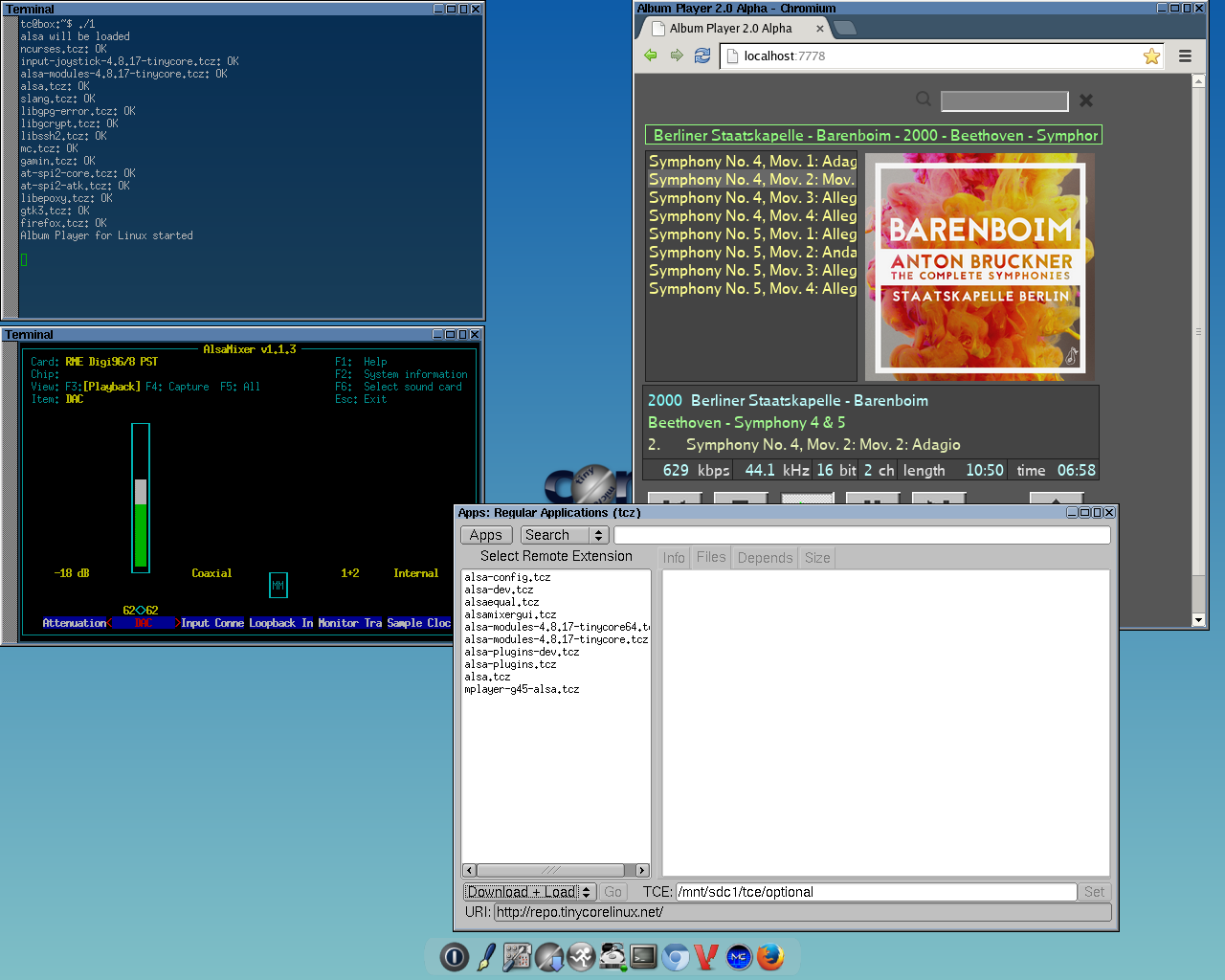Click the browser back arrow

[651, 56]
